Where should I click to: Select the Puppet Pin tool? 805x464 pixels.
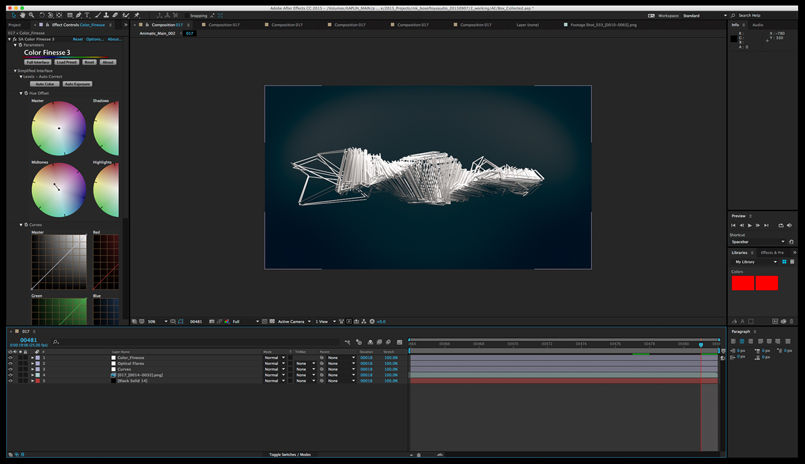[137, 15]
